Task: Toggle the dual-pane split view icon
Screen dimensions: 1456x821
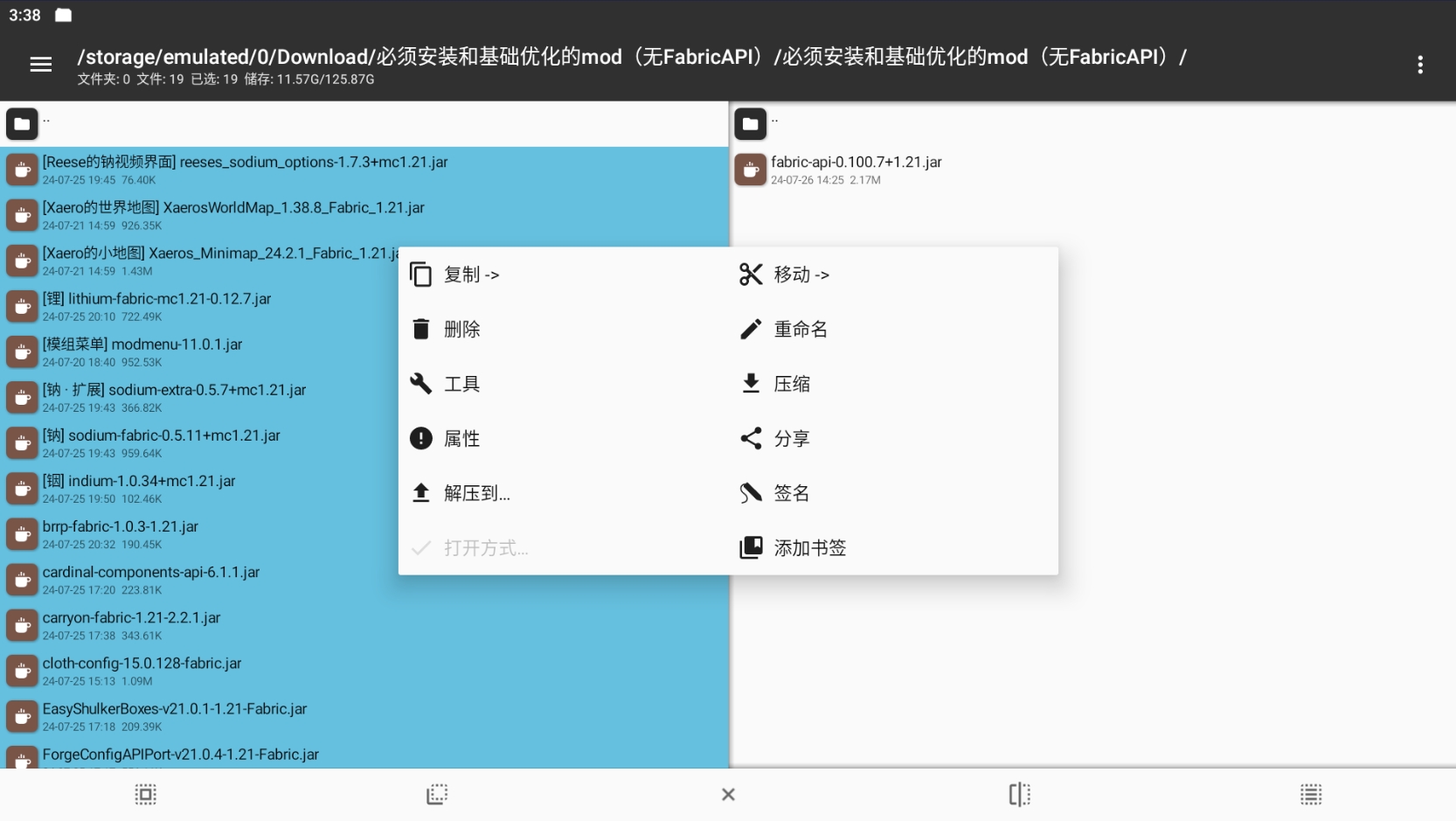Action: click(x=1020, y=795)
